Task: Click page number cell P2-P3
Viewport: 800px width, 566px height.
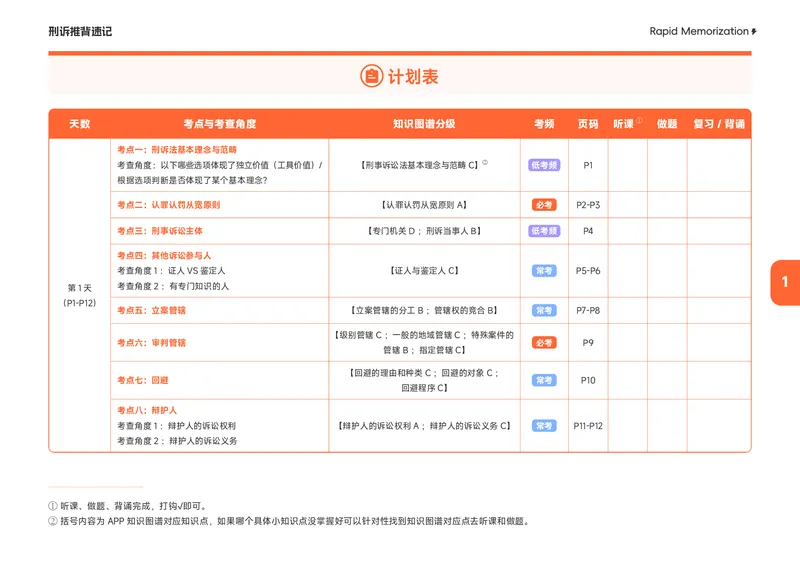Action: 588,205
